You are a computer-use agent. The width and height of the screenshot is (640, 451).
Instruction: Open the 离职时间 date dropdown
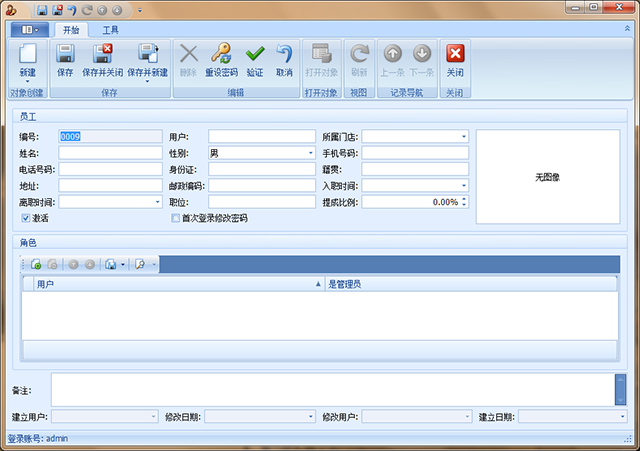(156, 202)
